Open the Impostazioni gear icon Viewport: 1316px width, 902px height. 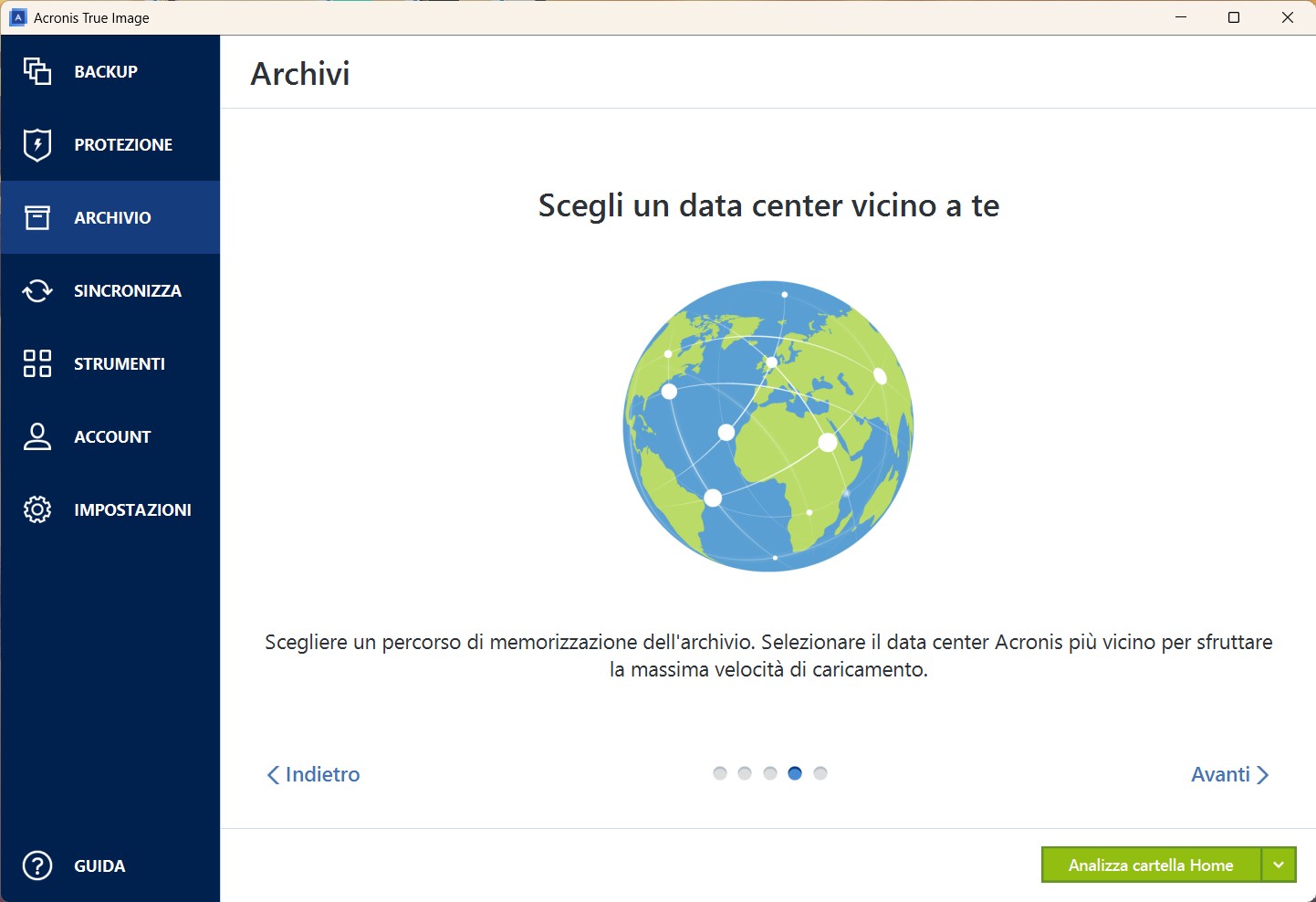pyautogui.click(x=37, y=509)
